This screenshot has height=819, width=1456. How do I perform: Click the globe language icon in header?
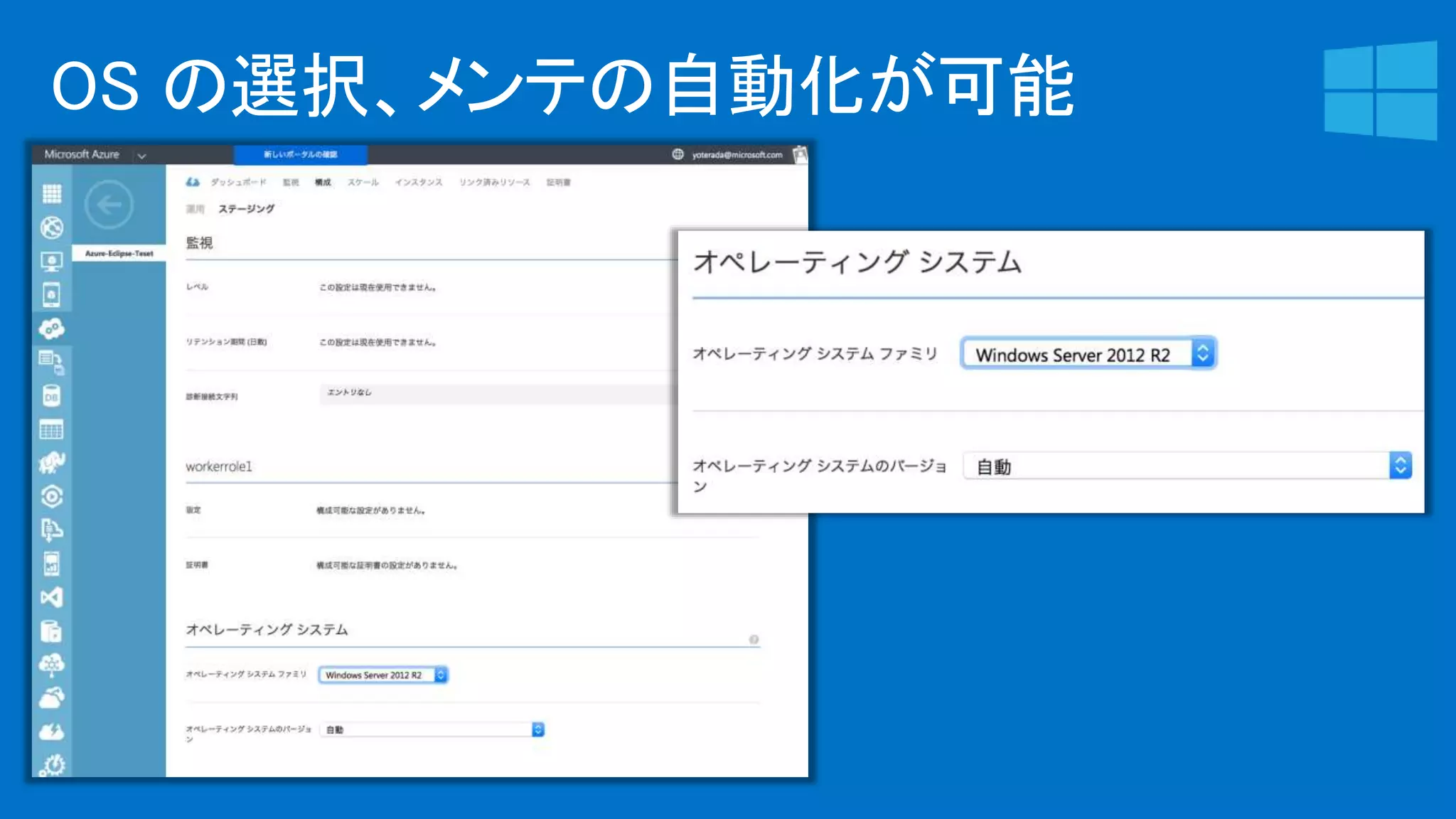678,154
